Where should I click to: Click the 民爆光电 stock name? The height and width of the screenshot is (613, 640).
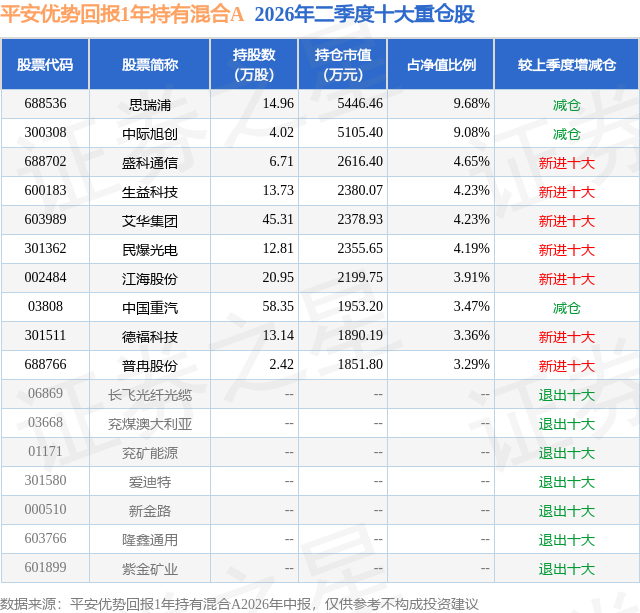(x=150, y=250)
